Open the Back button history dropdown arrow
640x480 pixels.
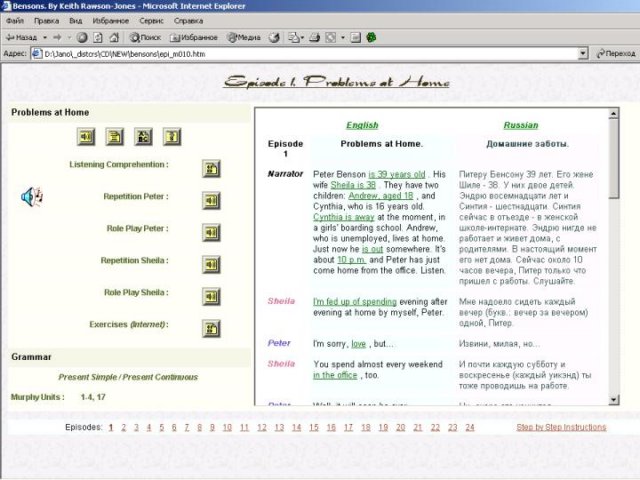click(45, 38)
